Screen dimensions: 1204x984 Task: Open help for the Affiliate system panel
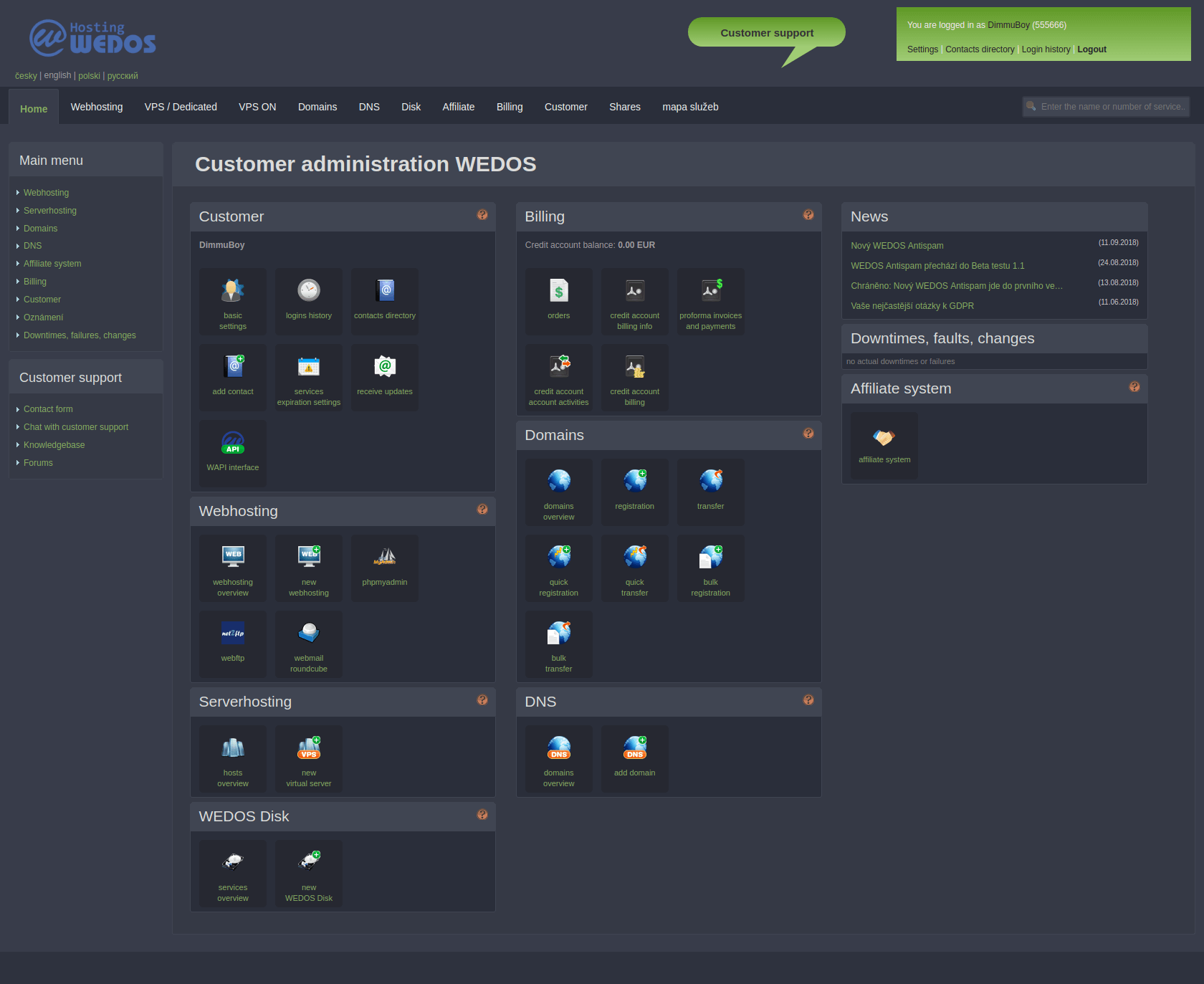[1134, 387]
